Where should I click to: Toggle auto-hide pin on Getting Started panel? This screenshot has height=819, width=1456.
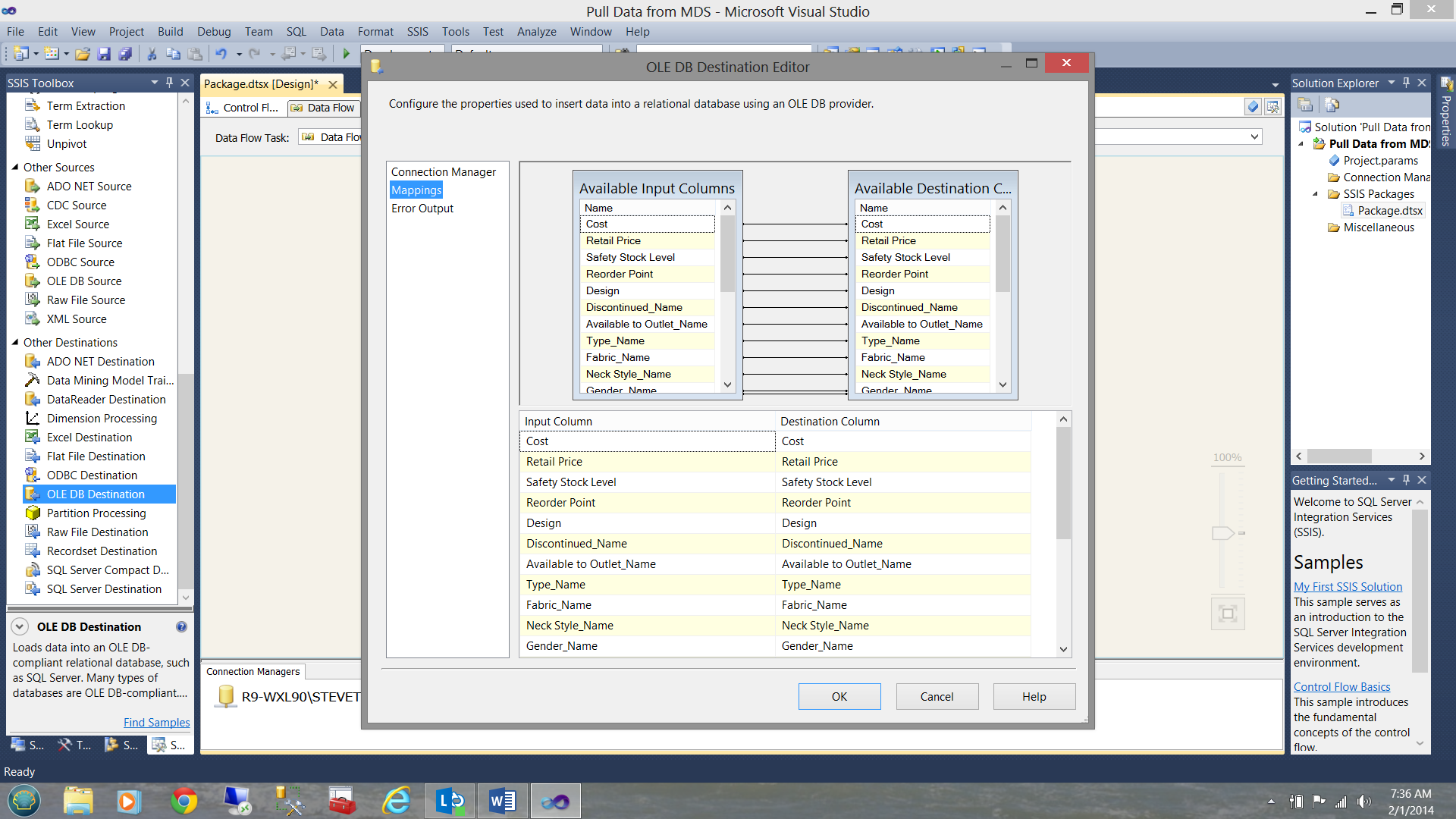(1407, 480)
